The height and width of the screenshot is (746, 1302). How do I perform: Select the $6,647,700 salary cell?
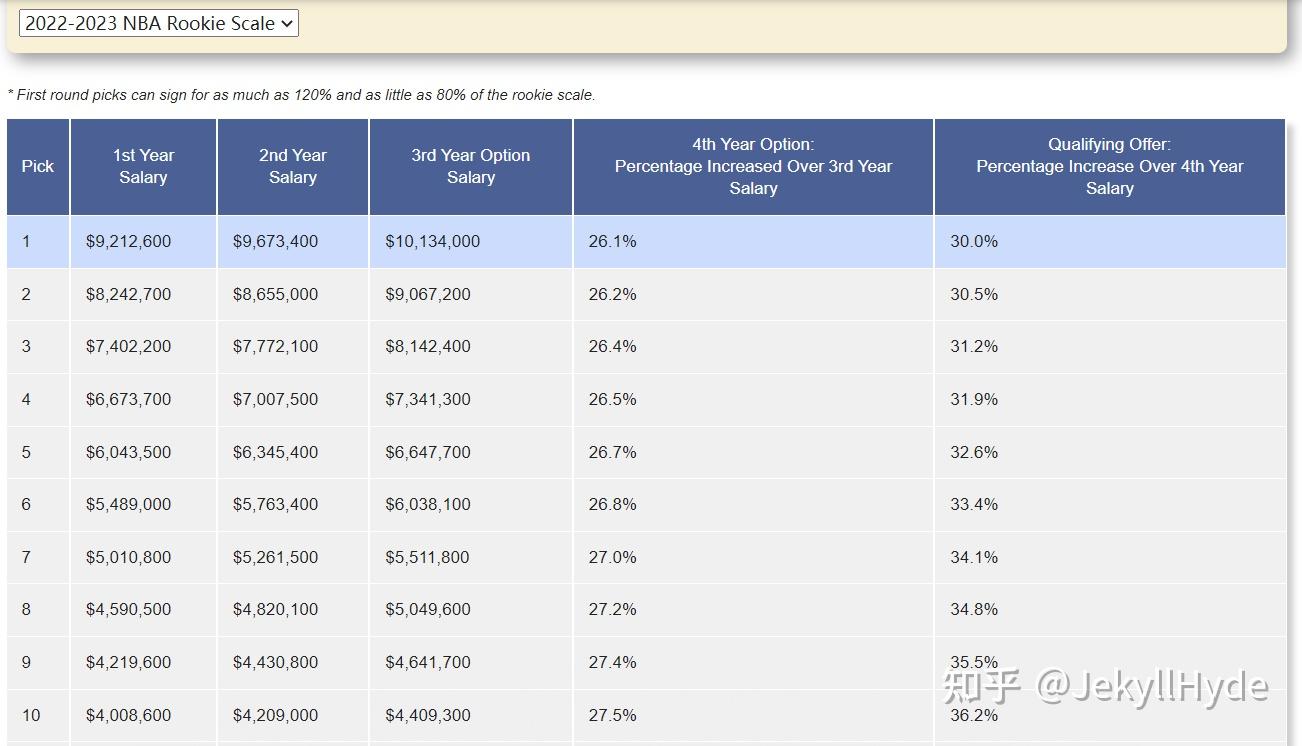click(x=471, y=452)
